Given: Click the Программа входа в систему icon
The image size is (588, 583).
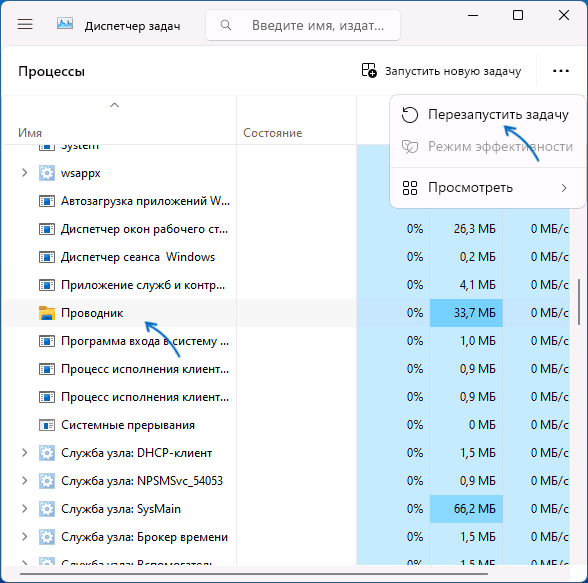Looking at the screenshot, I should click(47, 341).
